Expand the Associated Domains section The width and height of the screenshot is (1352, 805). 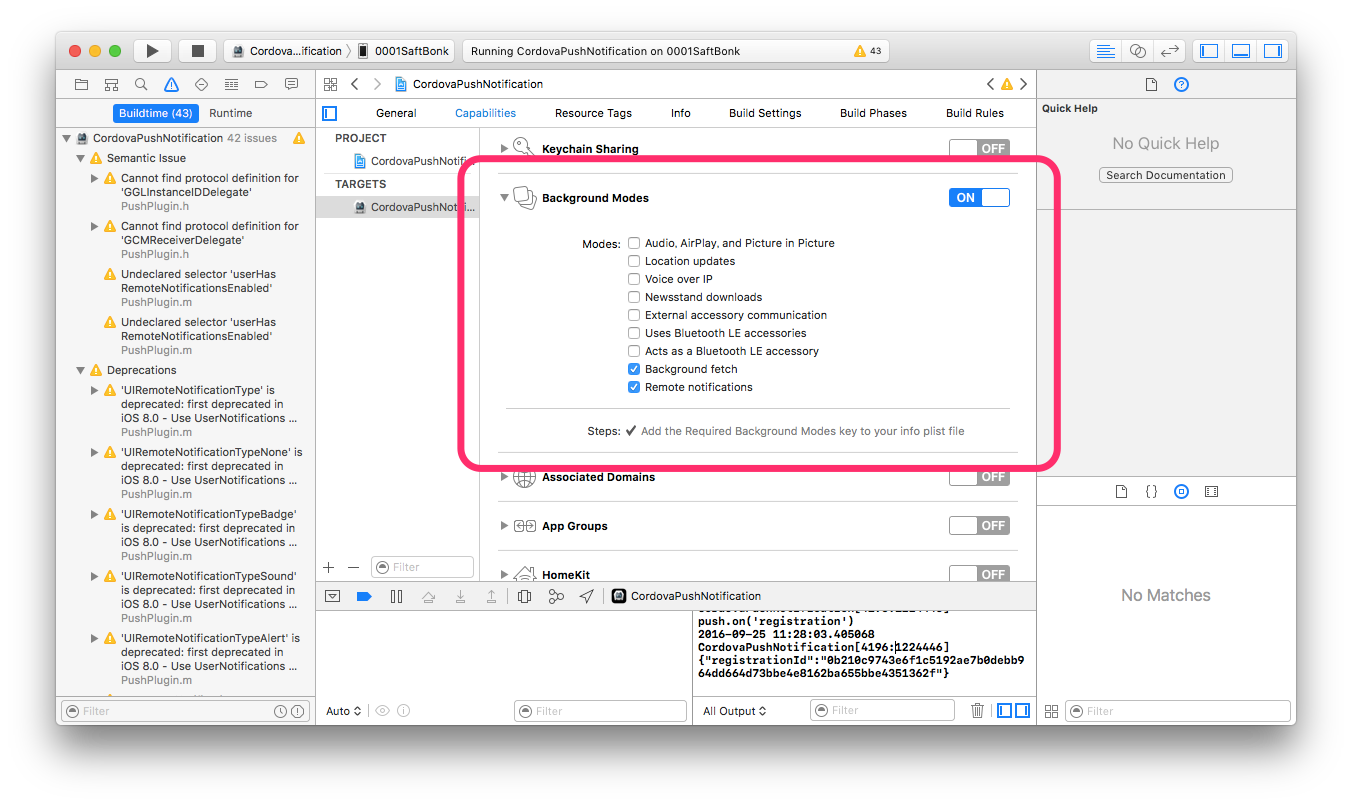tap(504, 477)
